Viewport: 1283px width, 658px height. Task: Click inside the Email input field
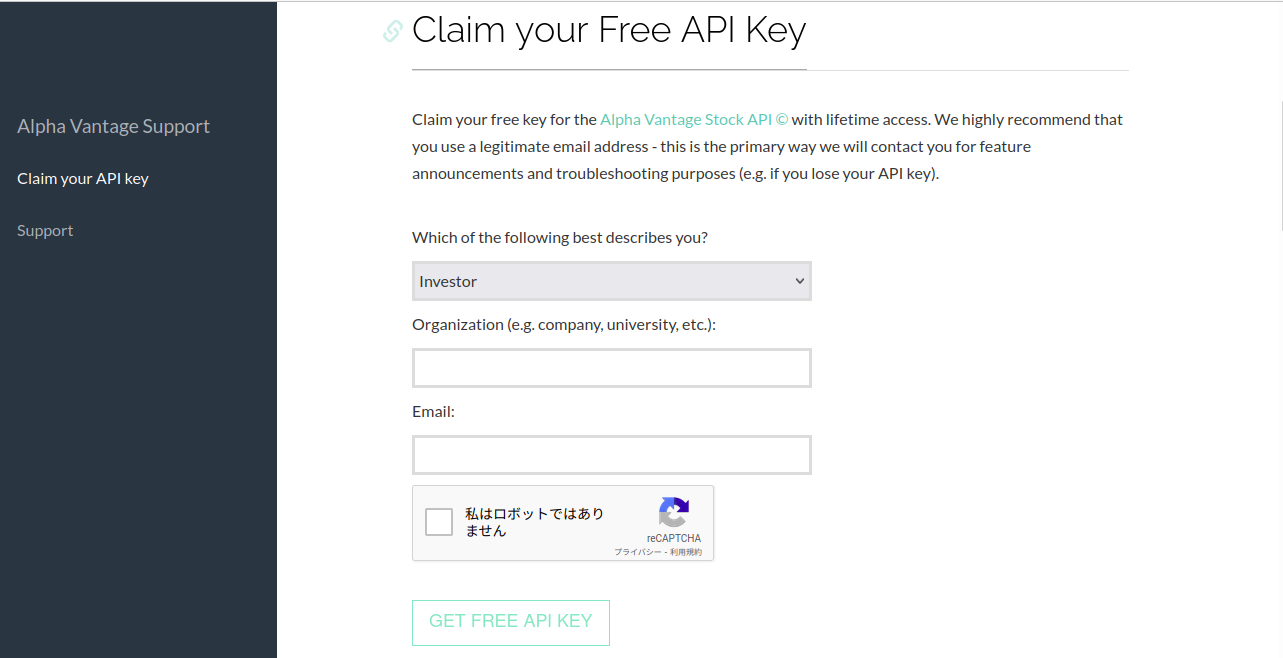(611, 454)
